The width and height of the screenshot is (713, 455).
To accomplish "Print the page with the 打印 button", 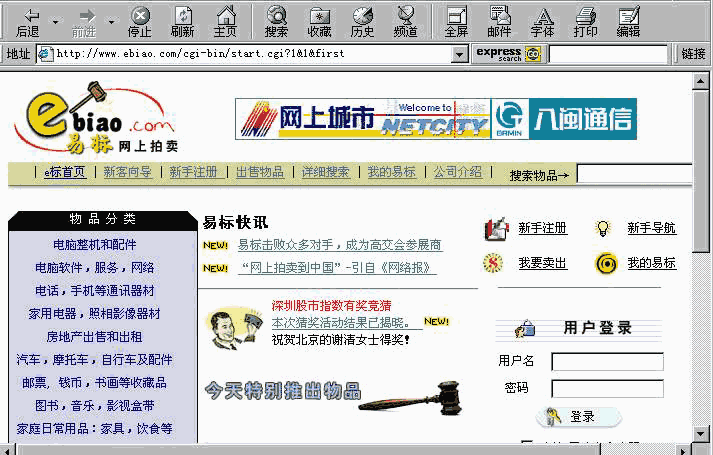I will click(585, 21).
